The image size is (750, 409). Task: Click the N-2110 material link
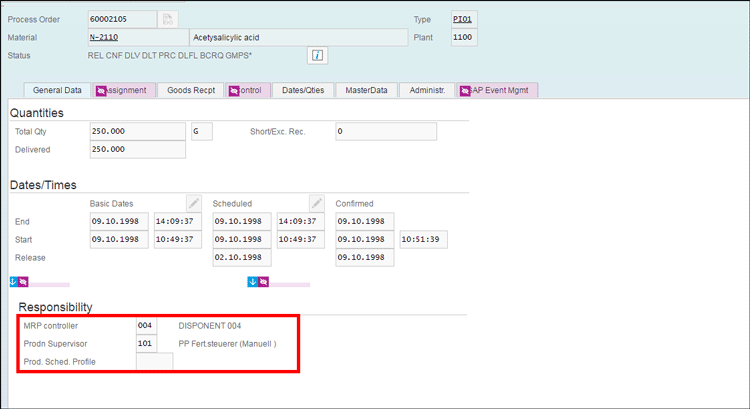point(104,38)
